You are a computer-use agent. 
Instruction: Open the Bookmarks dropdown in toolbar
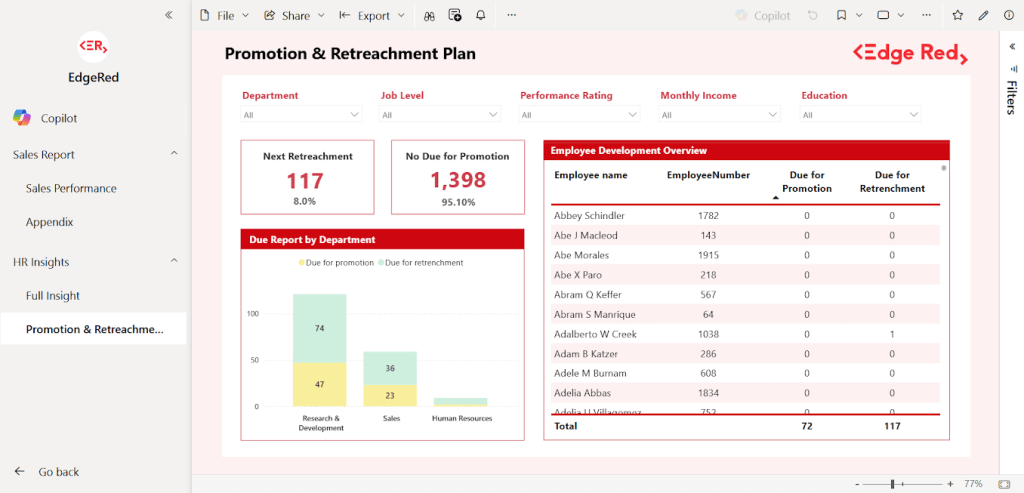click(x=849, y=16)
